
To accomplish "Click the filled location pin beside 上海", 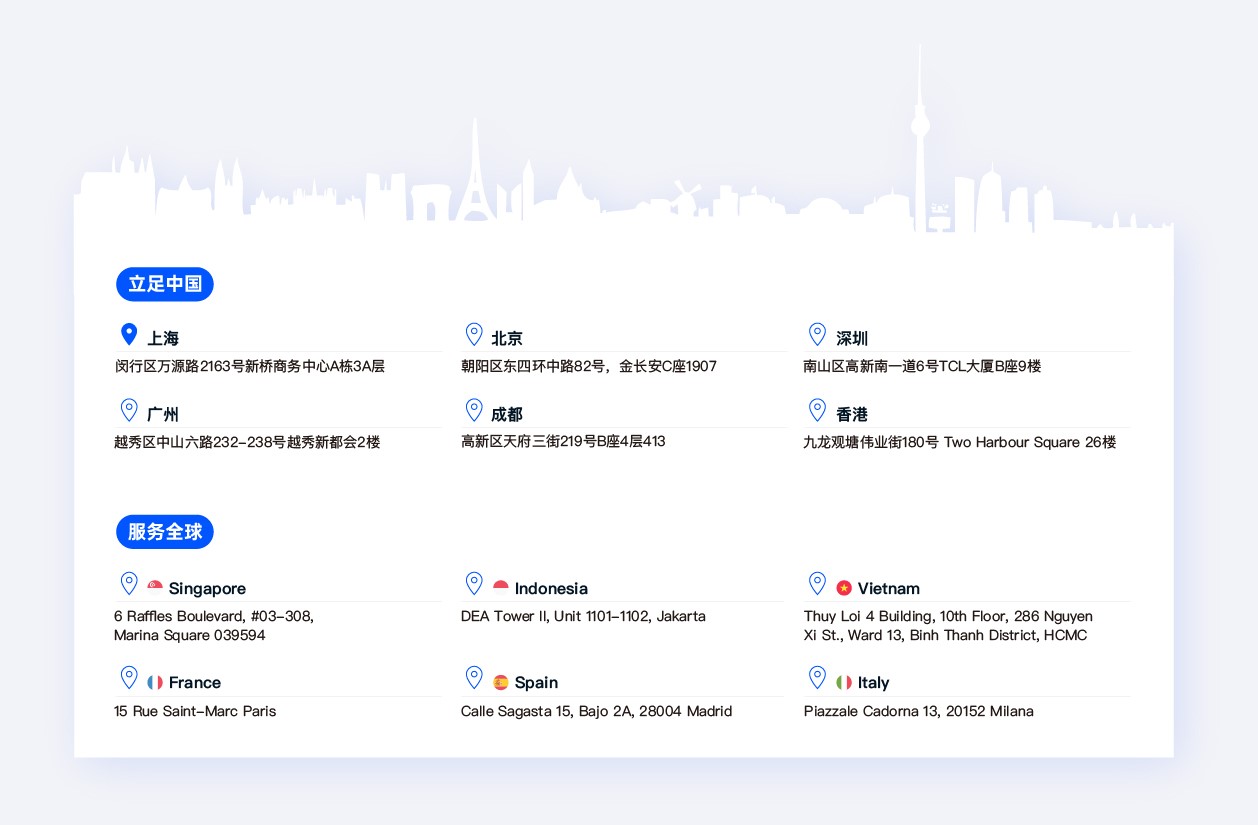I will [x=129, y=335].
